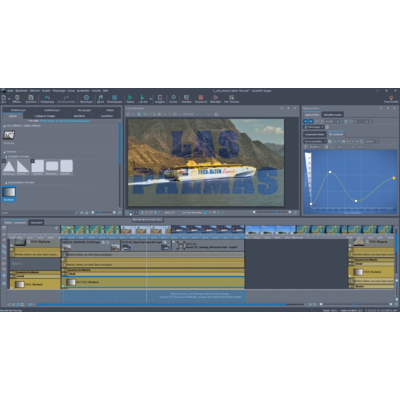Open the Manuelle Eingabe tab in Eigenschaften
Screen dimensions: 400x400
click(x=332, y=115)
